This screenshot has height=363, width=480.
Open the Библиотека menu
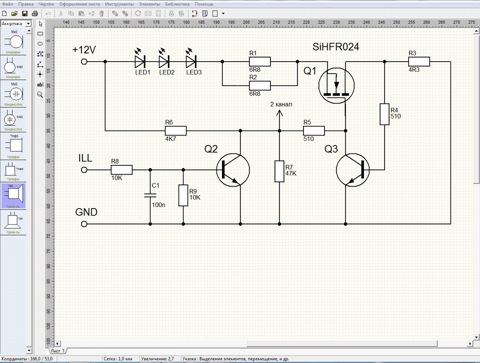[x=177, y=4]
